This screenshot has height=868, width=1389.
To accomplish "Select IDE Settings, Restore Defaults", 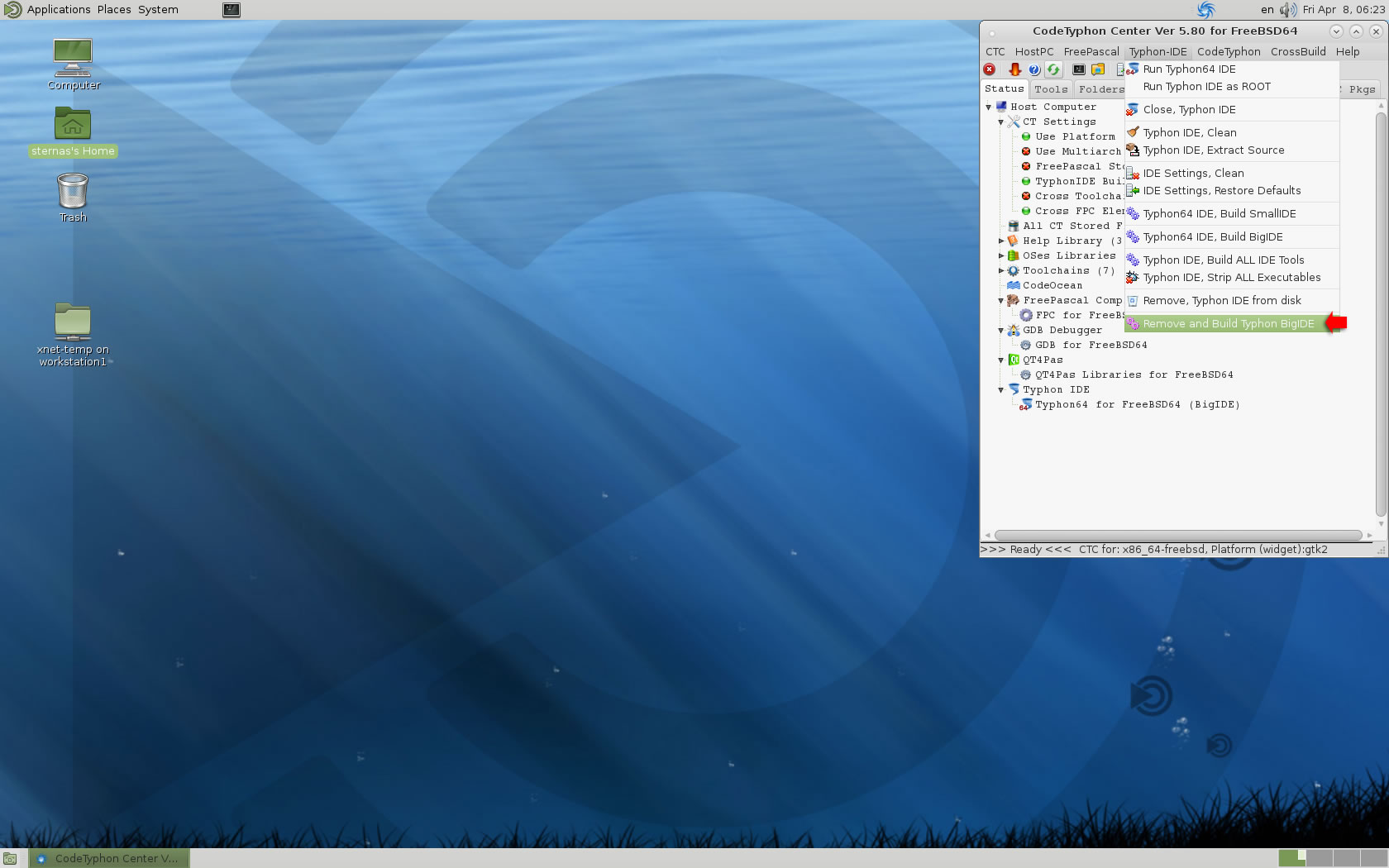I will (x=1232, y=190).
